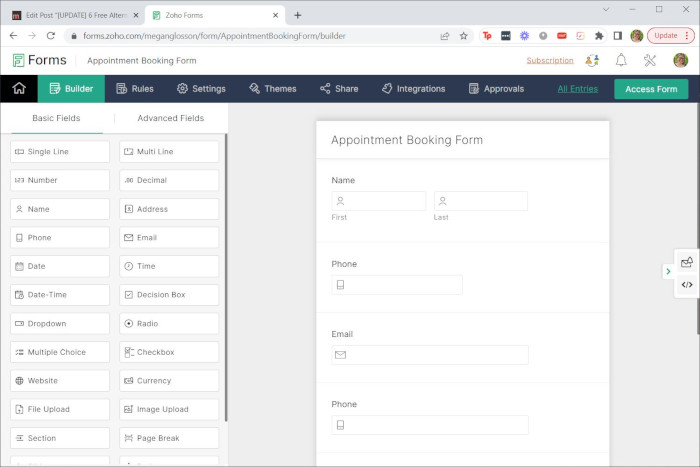Add a Date-Time field

point(60,295)
